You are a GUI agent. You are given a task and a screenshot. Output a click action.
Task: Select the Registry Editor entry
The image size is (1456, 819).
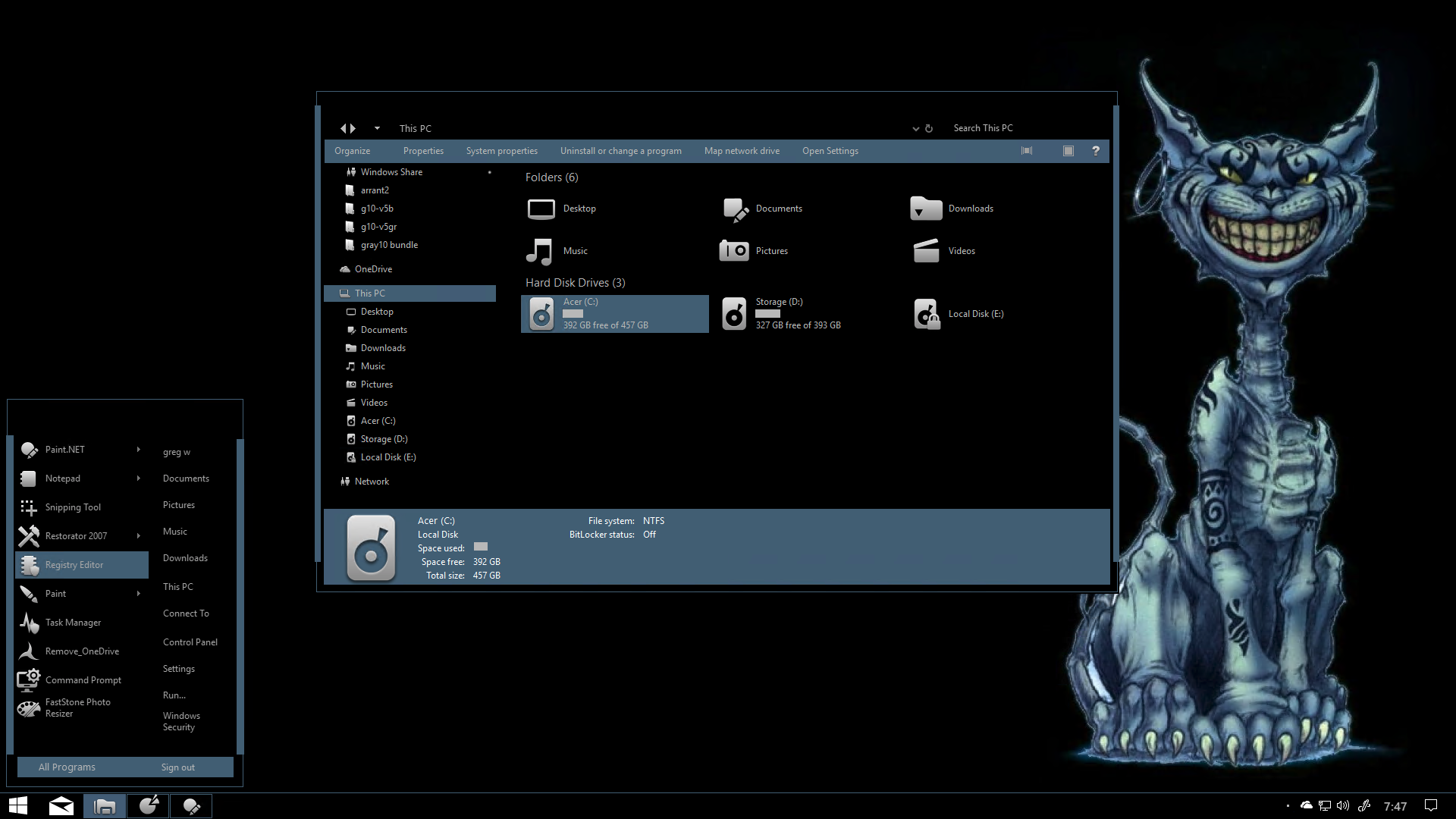[74, 564]
